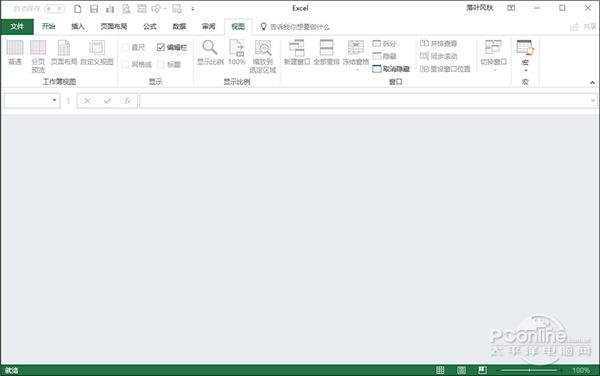Click the Share (共享) button
This screenshot has height=376, width=600.
click(x=583, y=26)
